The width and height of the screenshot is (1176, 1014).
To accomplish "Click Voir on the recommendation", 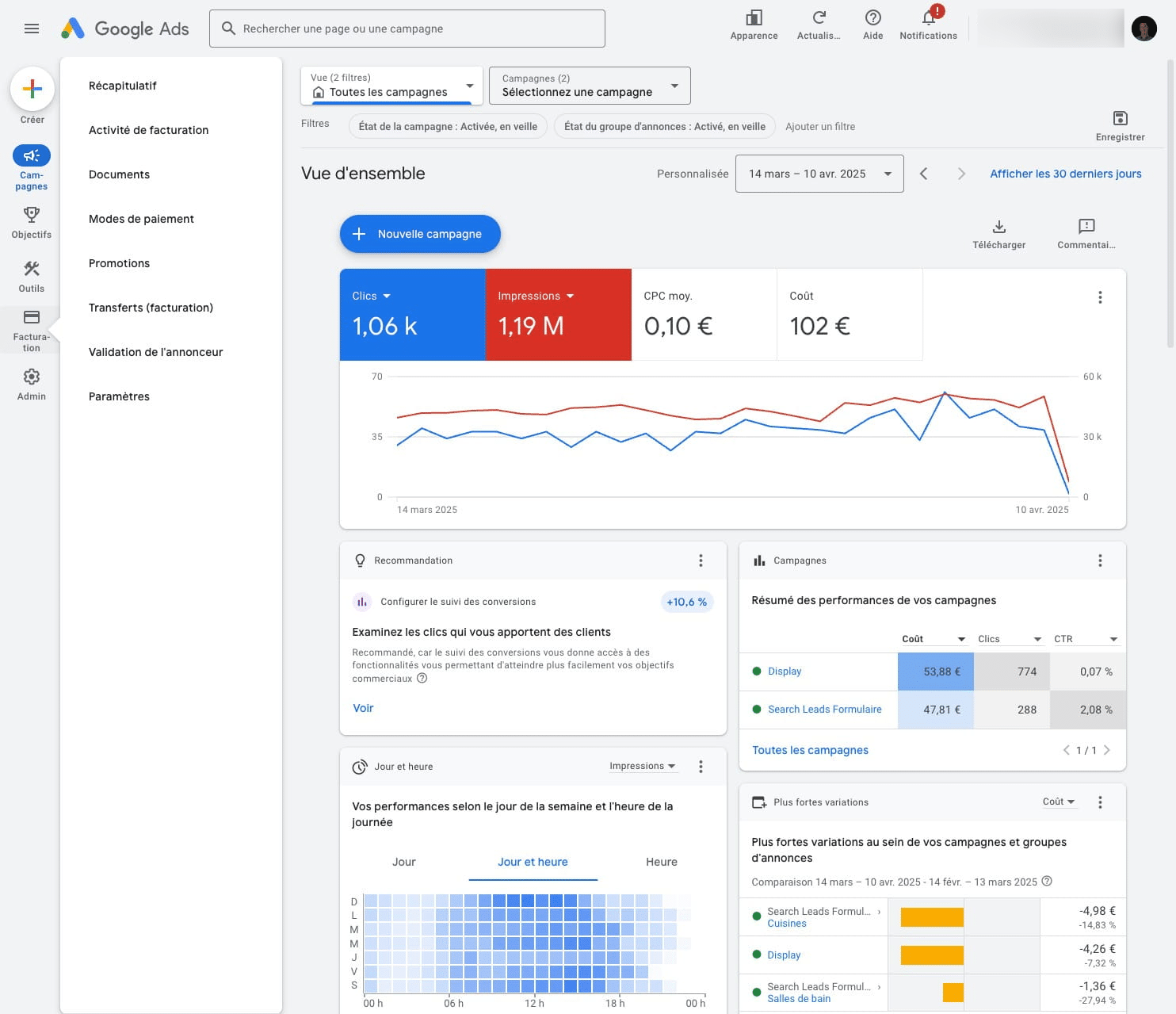I will pyautogui.click(x=363, y=708).
